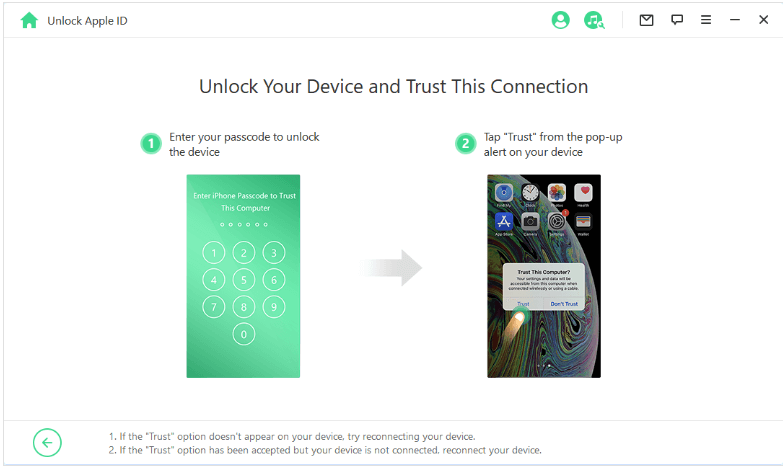Click digit 5 on the passcode keypad image

tap(244, 280)
